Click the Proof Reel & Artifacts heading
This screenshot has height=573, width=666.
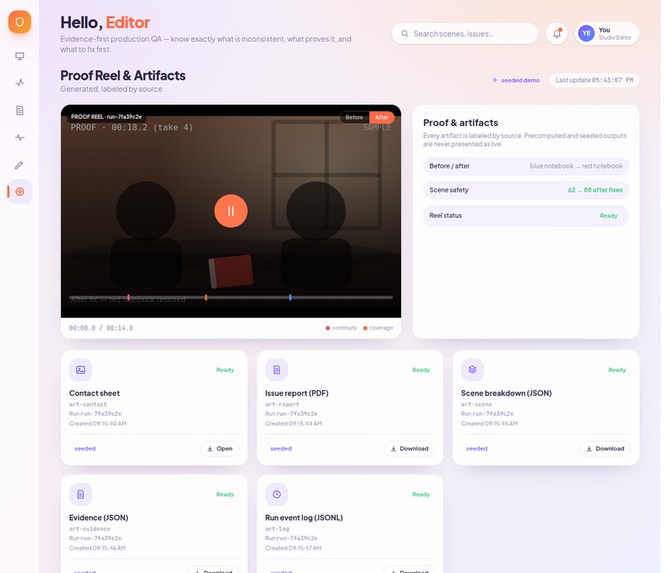(123, 76)
